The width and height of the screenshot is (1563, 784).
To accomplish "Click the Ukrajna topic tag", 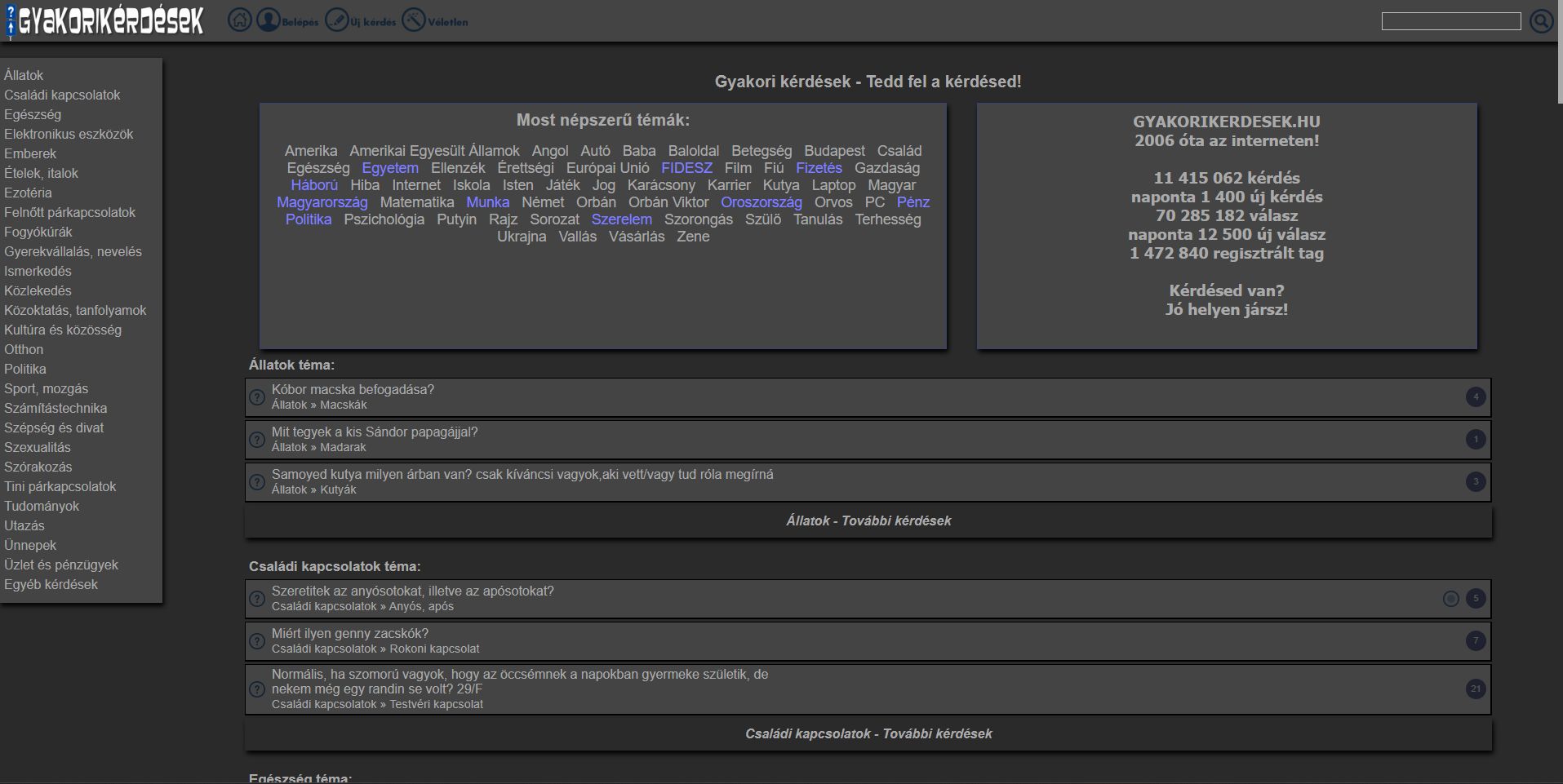I will pos(522,237).
